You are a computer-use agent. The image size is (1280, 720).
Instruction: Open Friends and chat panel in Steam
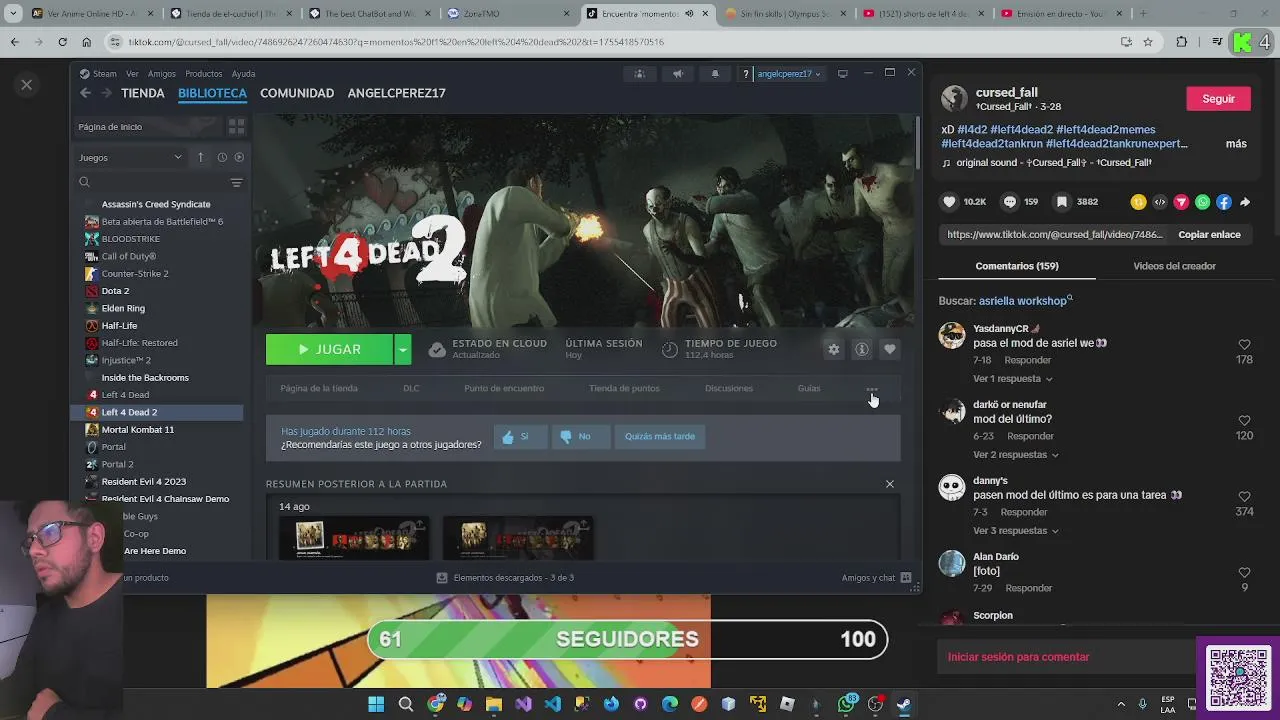point(876,578)
